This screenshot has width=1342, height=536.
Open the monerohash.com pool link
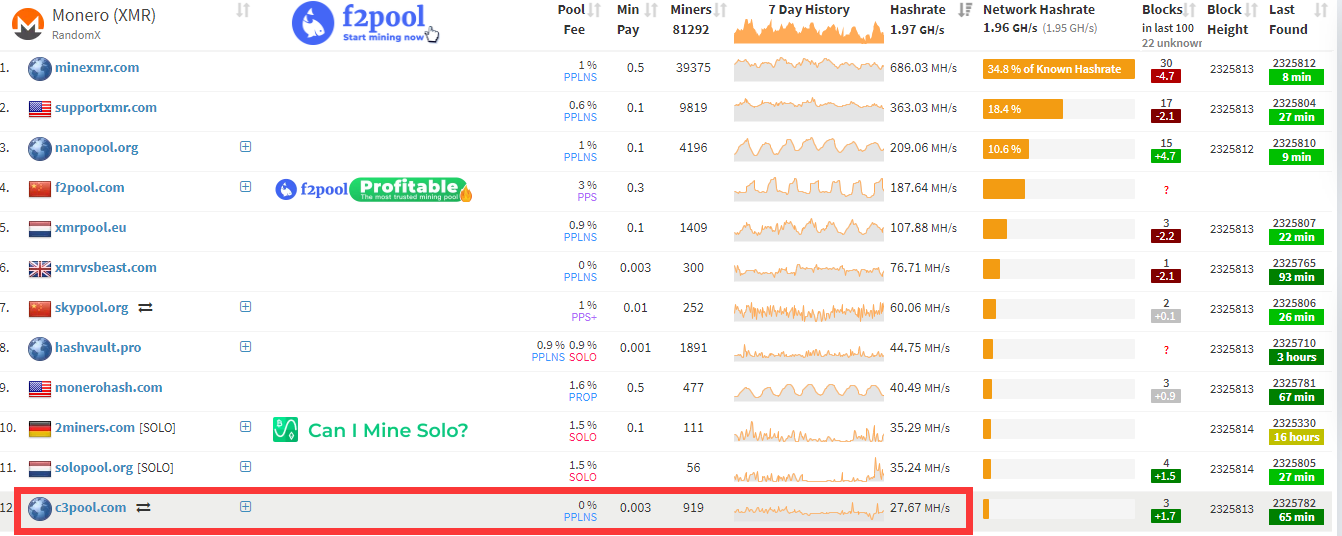pyautogui.click(x=109, y=388)
